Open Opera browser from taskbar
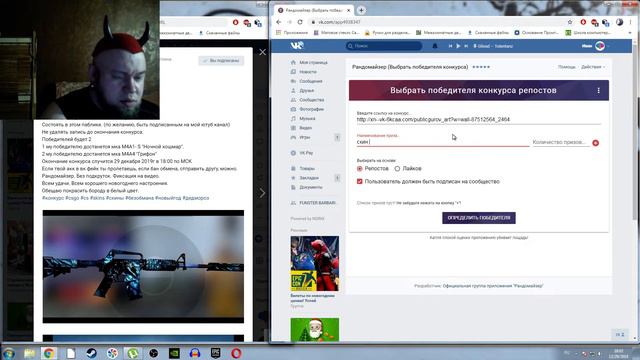Image resolution: width=640 pixels, height=360 pixels. pos(236,353)
